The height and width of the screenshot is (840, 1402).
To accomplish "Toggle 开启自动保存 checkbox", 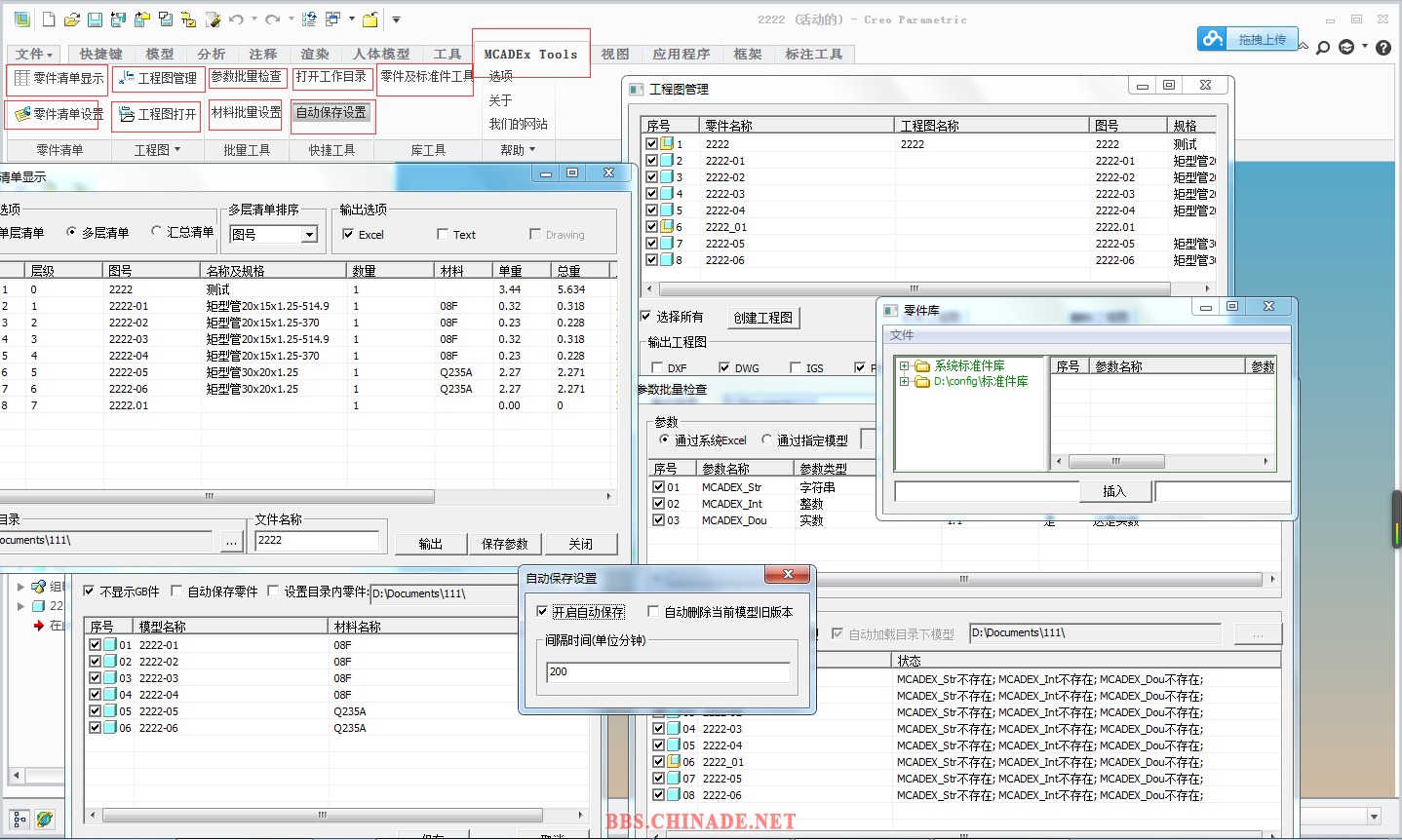I will point(543,612).
